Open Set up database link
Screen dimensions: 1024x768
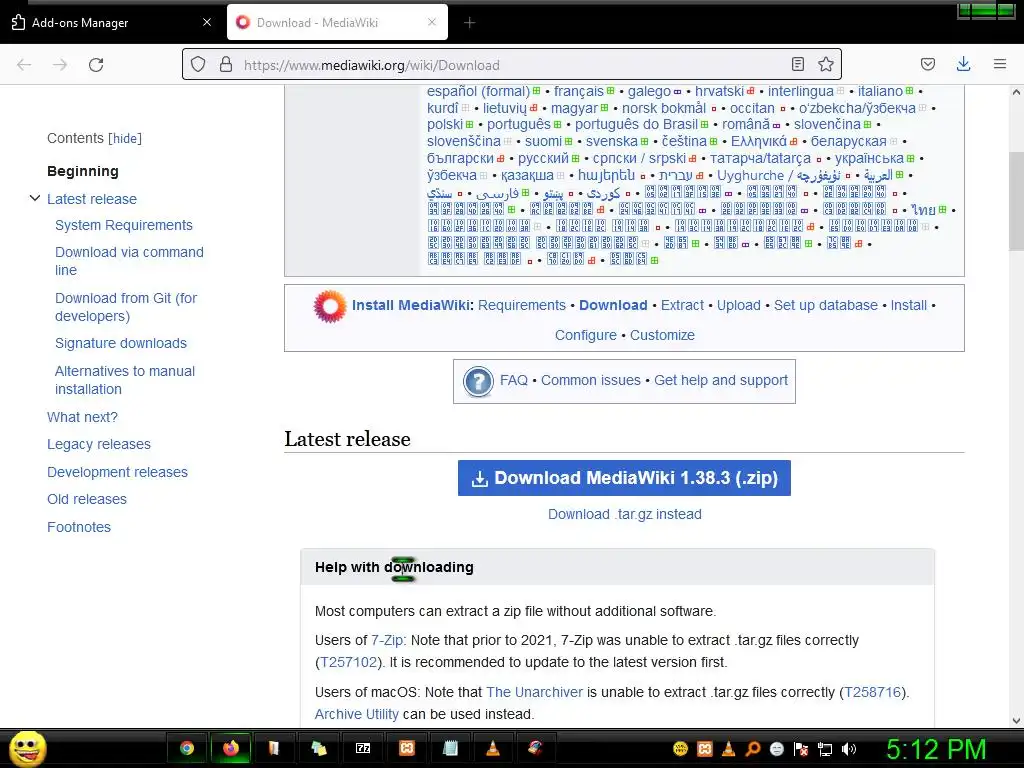click(x=825, y=306)
